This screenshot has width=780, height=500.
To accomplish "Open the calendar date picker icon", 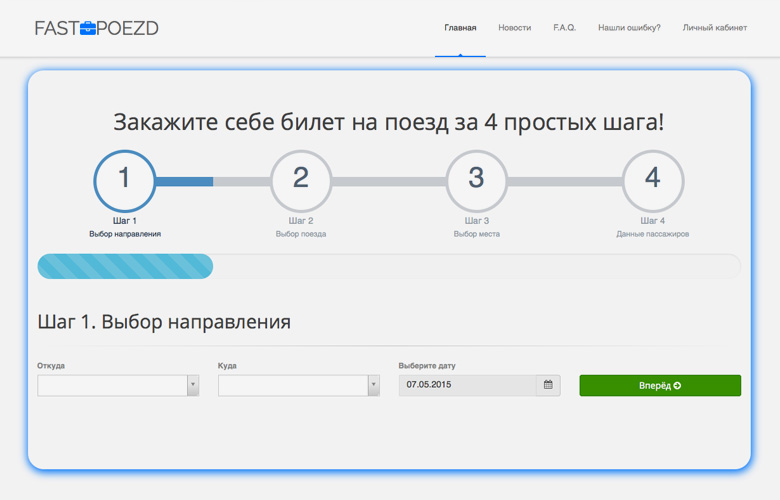I will click(x=548, y=385).
